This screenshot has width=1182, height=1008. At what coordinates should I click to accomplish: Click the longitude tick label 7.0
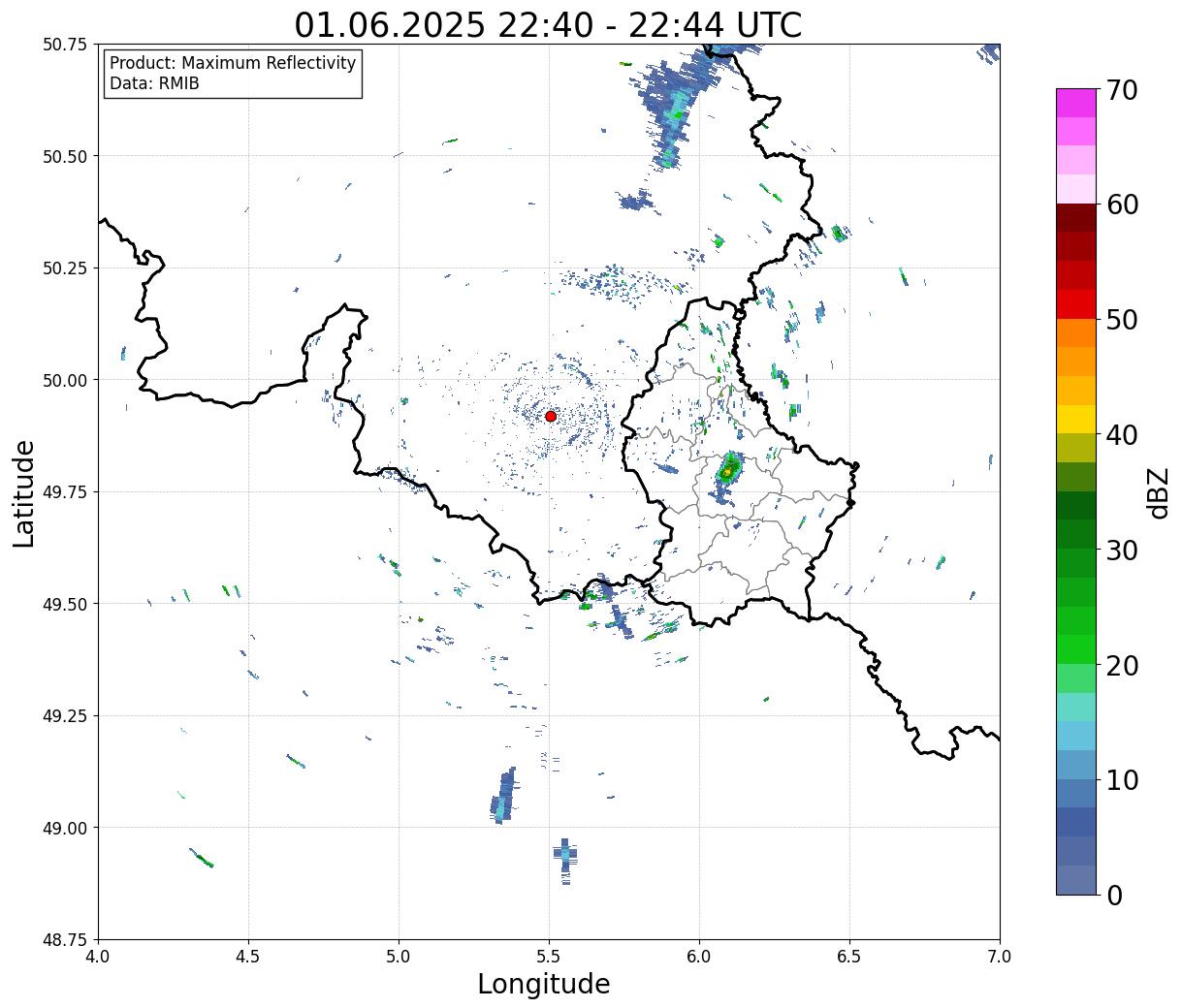1000,957
